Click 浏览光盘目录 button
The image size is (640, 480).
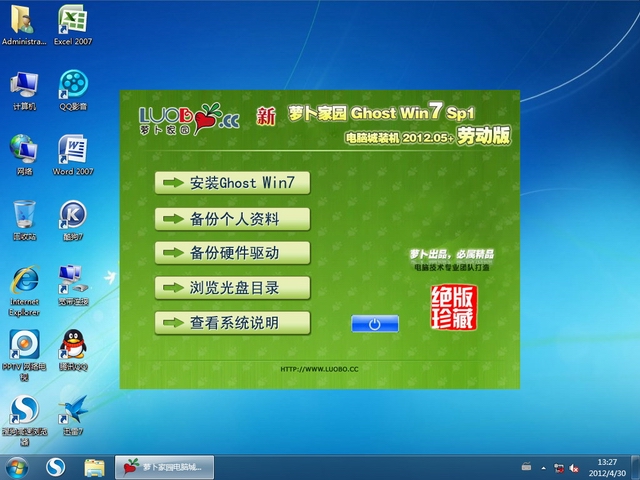[x=232, y=288]
